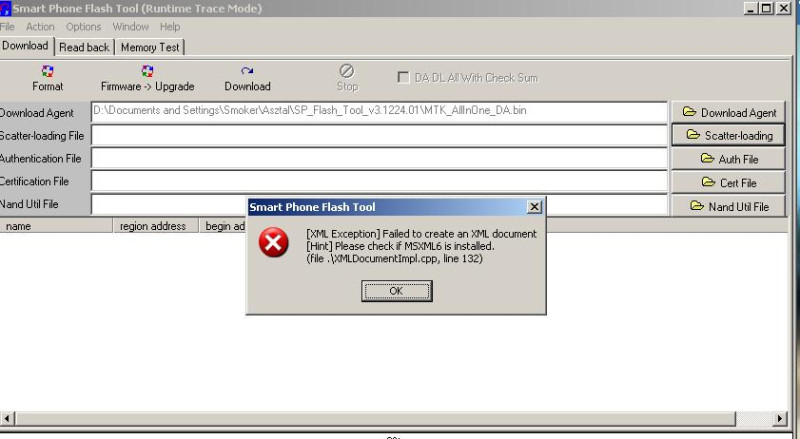Click the Certification File input field
Image resolution: width=800 pixels, height=439 pixels.
[x=379, y=181]
